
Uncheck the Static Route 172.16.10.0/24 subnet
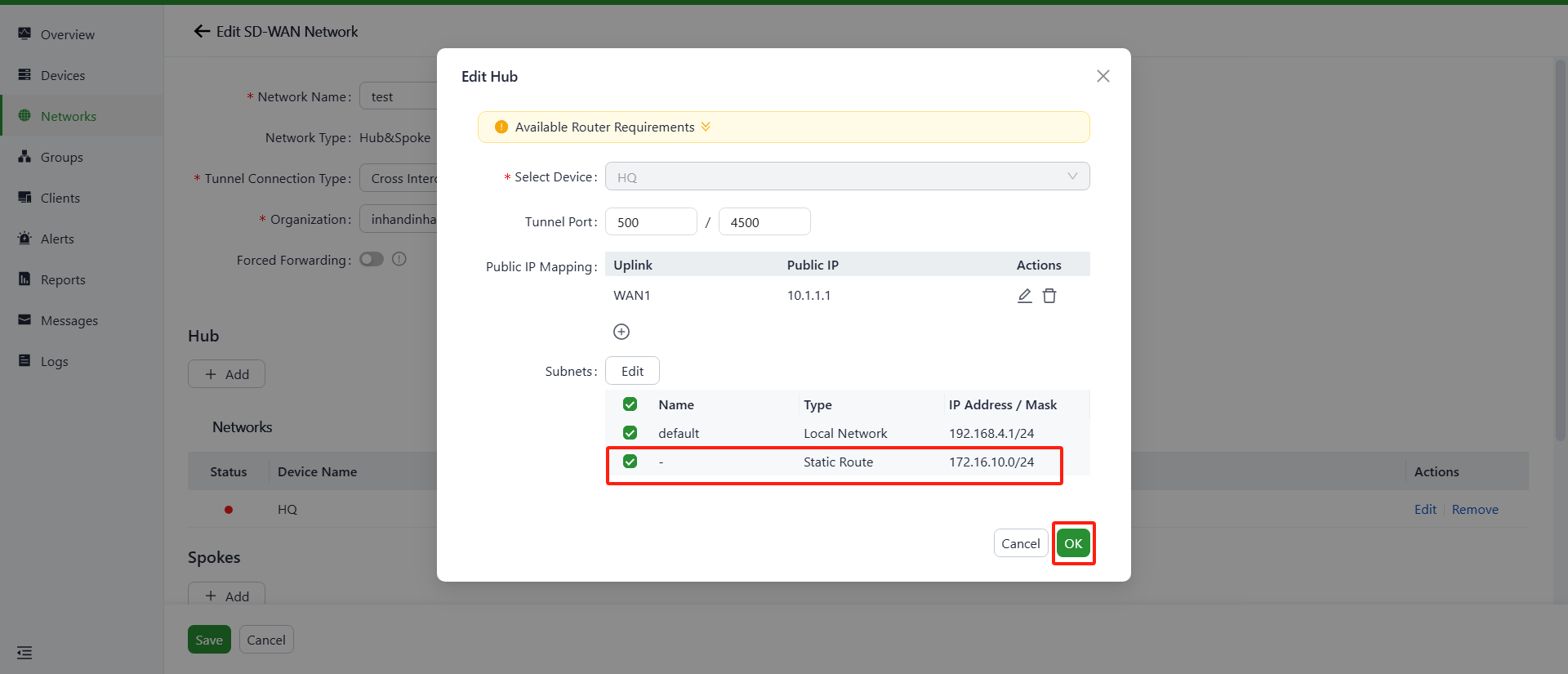click(630, 462)
